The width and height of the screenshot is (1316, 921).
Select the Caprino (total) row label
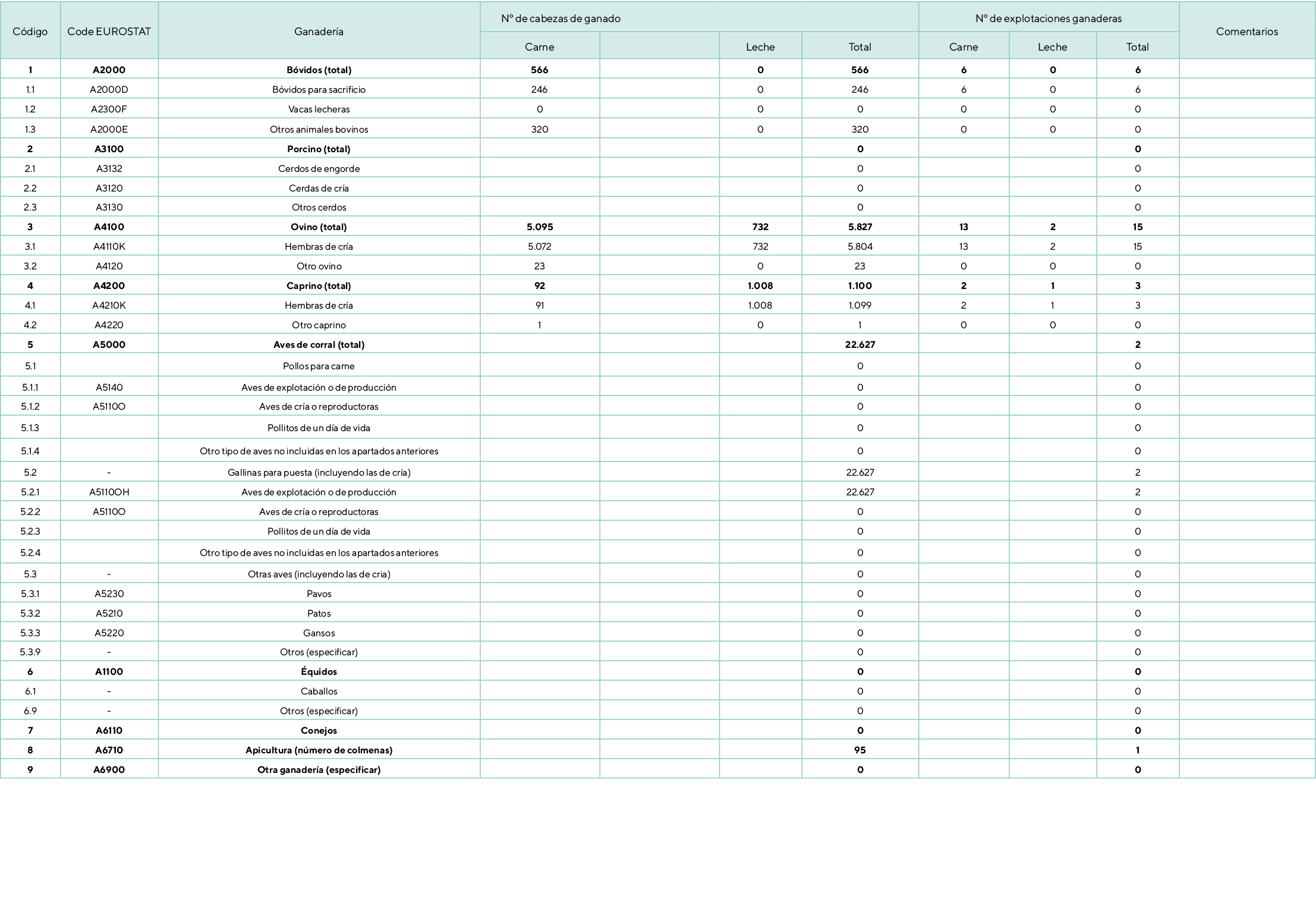319,286
